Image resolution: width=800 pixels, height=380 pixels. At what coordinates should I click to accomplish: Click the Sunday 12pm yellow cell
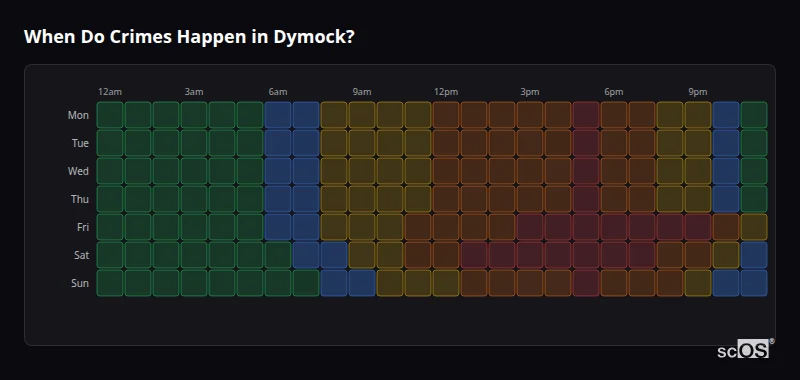(446, 283)
